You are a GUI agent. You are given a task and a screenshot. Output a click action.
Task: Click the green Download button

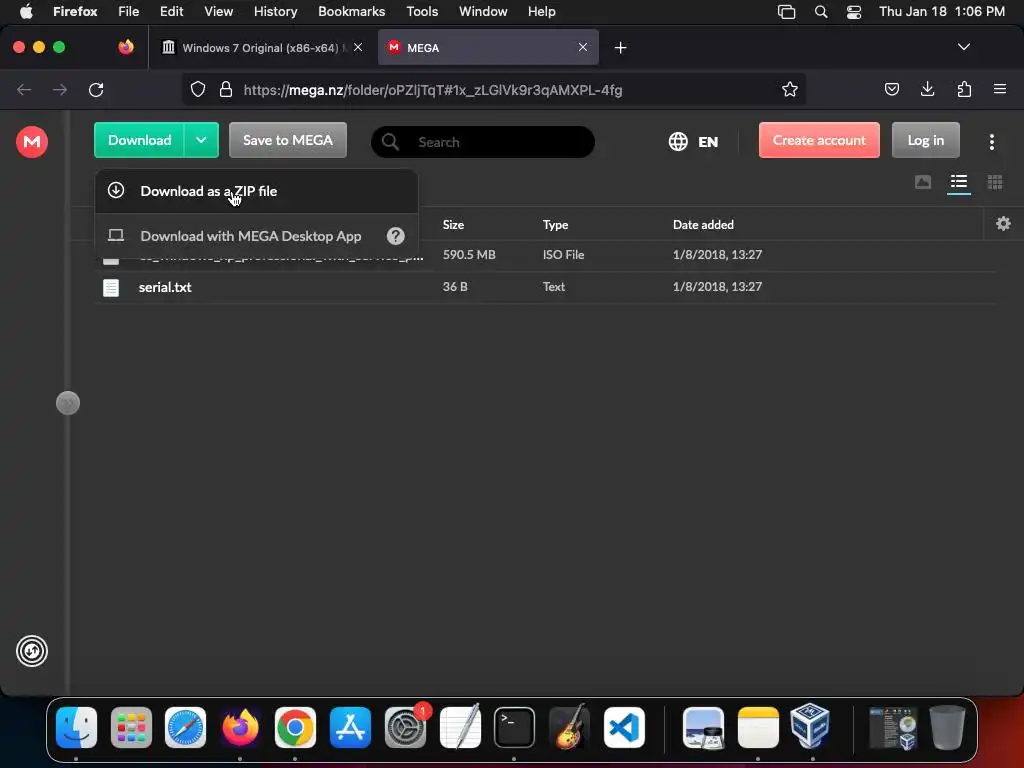coord(139,140)
